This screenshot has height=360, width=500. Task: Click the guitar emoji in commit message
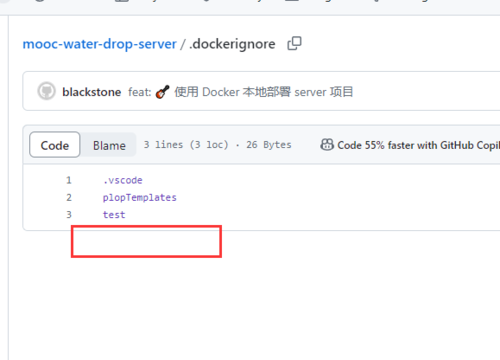point(162,92)
